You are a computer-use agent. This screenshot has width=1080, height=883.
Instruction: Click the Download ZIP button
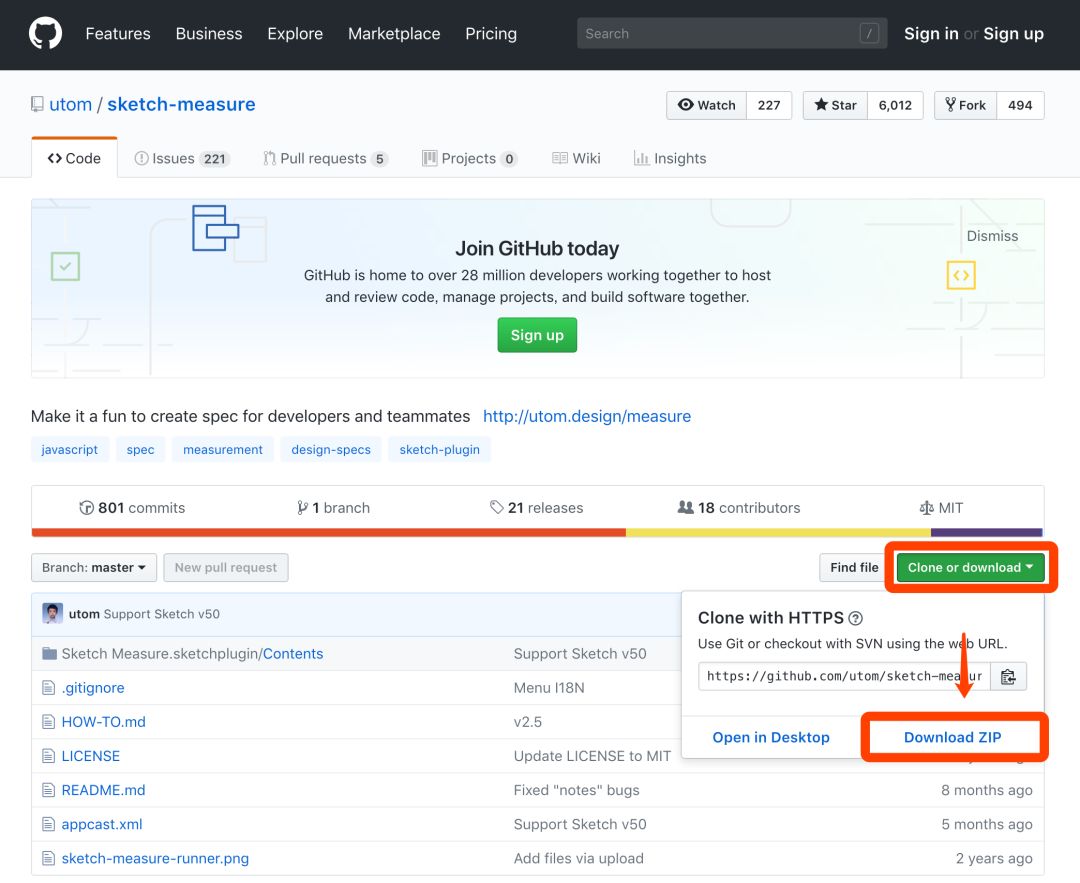click(953, 737)
